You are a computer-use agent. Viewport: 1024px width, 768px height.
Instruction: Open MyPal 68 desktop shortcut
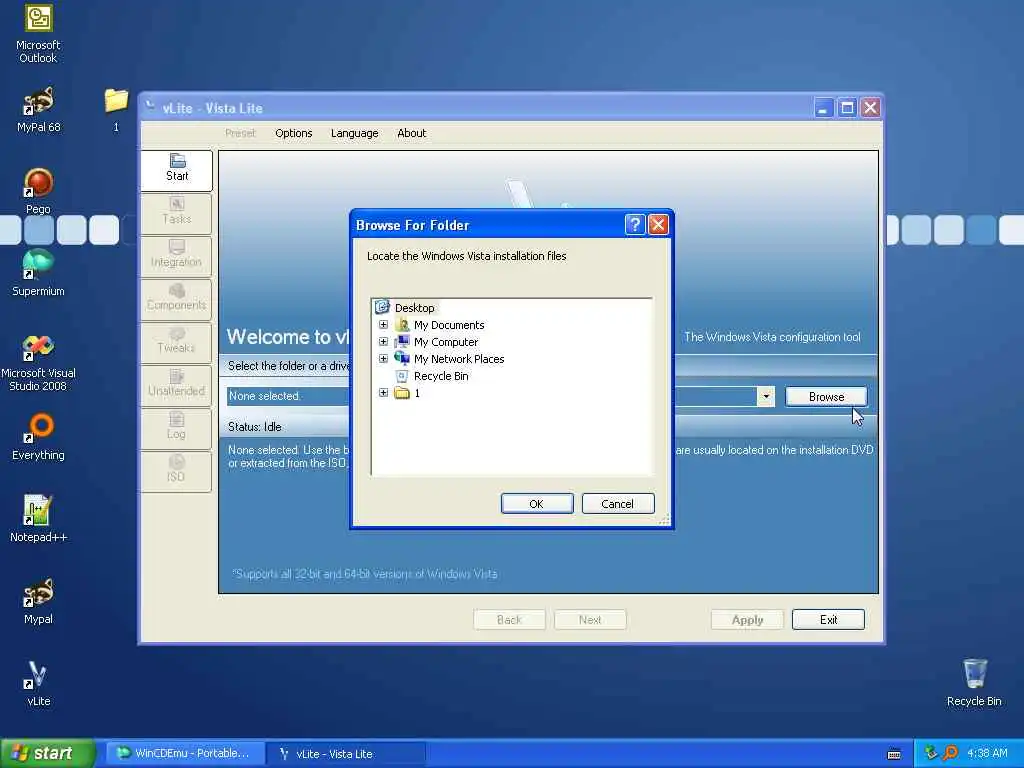(x=38, y=110)
